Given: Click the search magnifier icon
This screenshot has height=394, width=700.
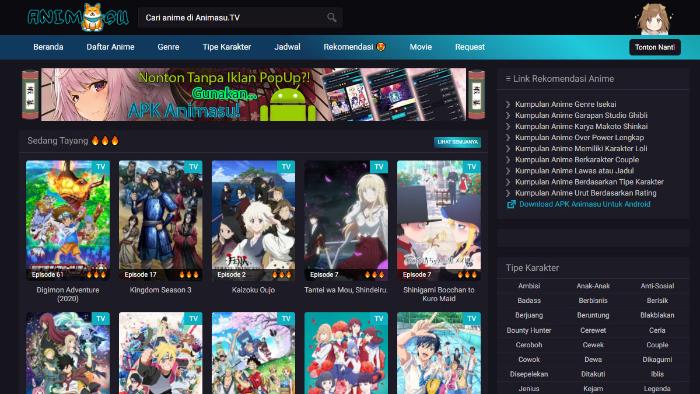Looking at the screenshot, I should pos(331,17).
